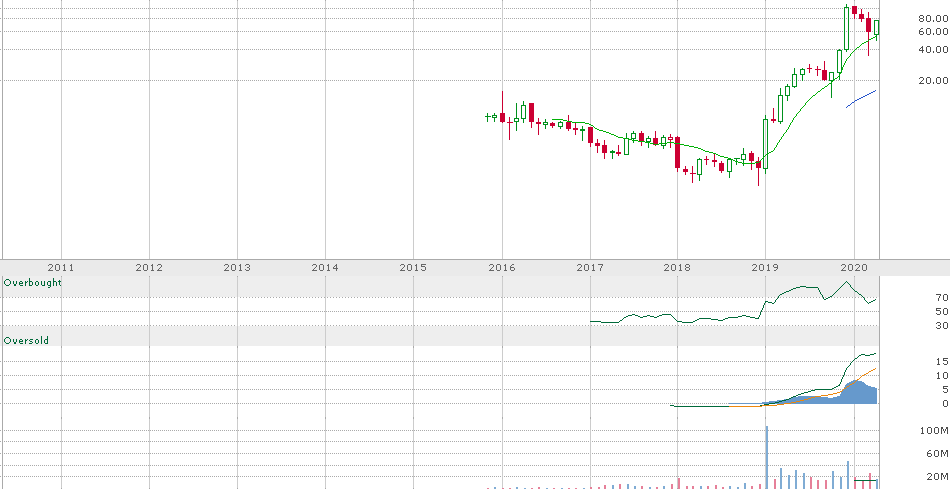The width and height of the screenshot is (950, 489).
Task: Select the 60.00 price axis value
Action: pyautogui.click(x=933, y=32)
